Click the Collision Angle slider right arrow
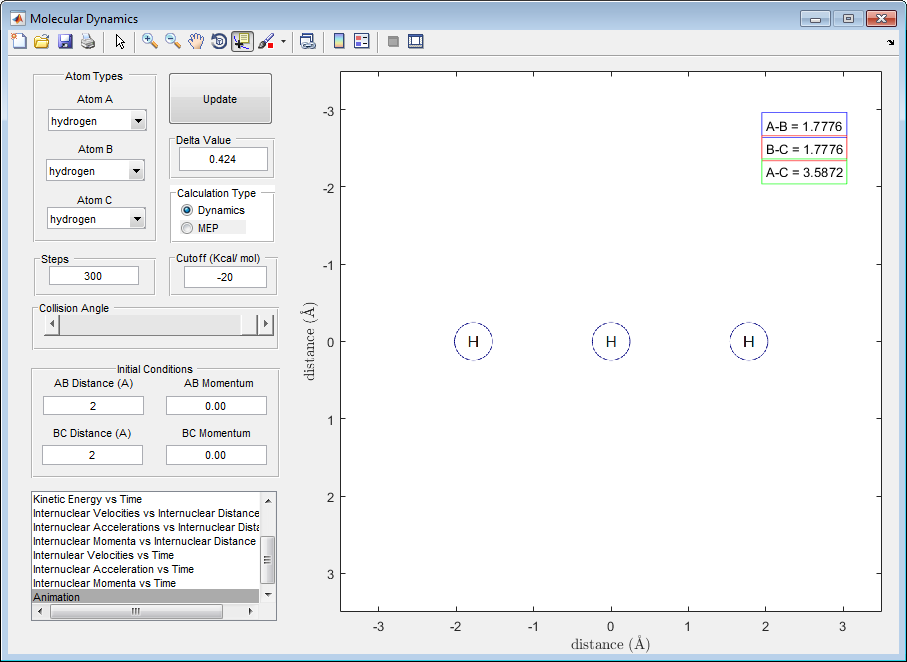This screenshot has width=907, height=662. (x=265, y=324)
